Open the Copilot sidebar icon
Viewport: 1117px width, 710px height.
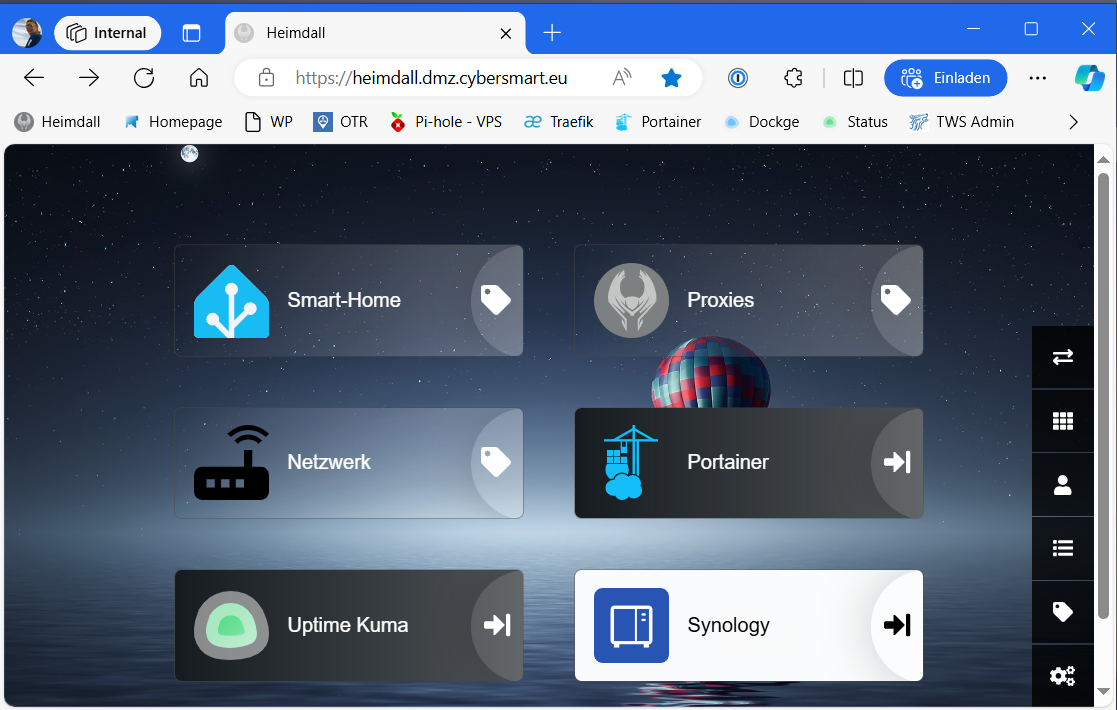click(x=1090, y=78)
